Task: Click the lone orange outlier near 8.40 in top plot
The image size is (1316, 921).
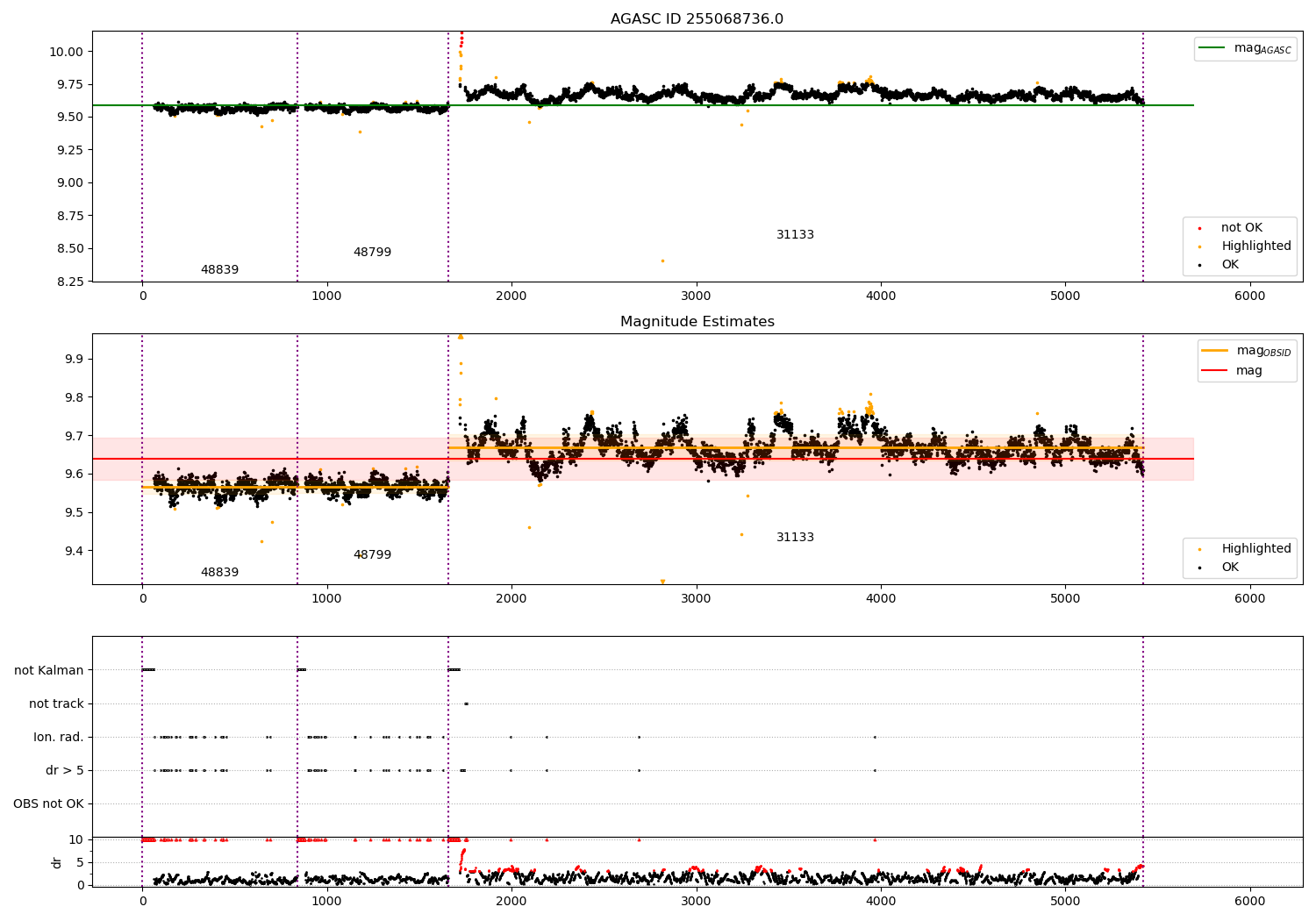Action: point(662,261)
